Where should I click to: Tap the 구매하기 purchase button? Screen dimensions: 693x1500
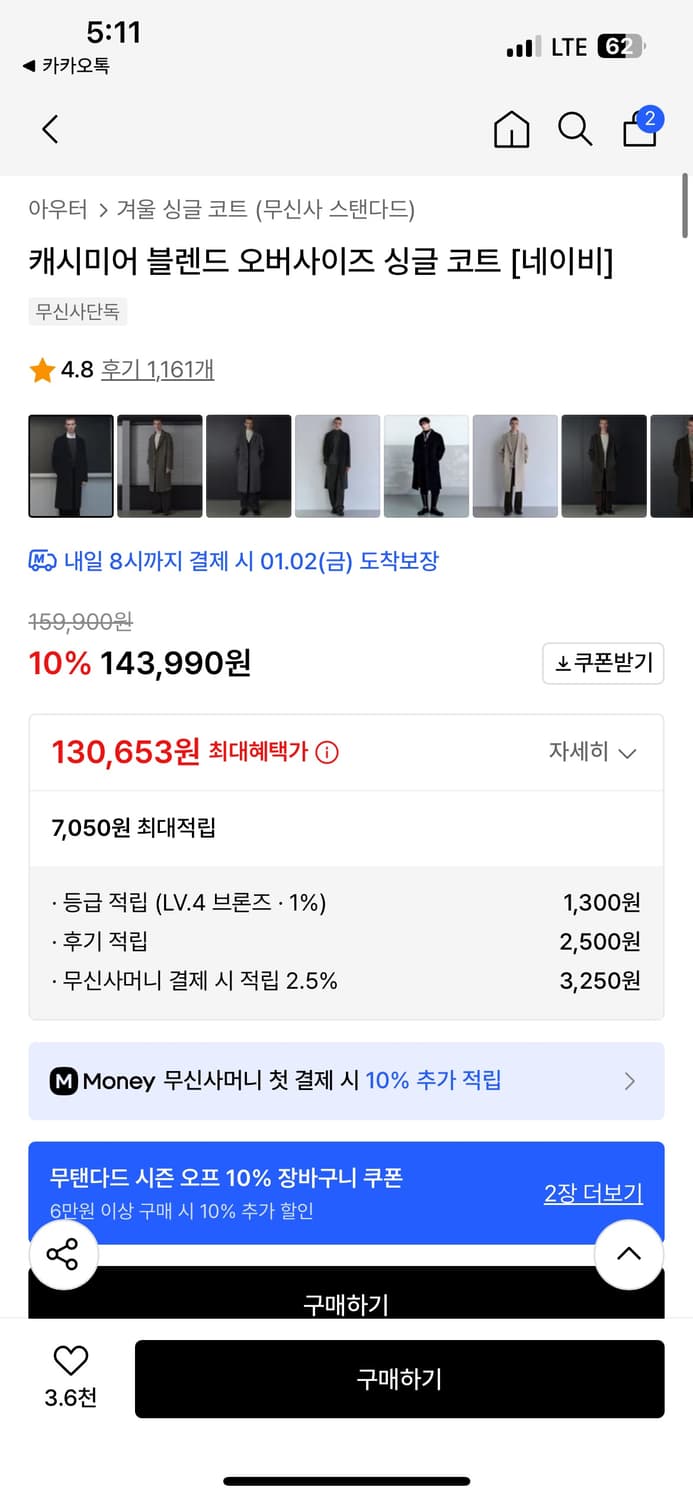click(x=399, y=1379)
